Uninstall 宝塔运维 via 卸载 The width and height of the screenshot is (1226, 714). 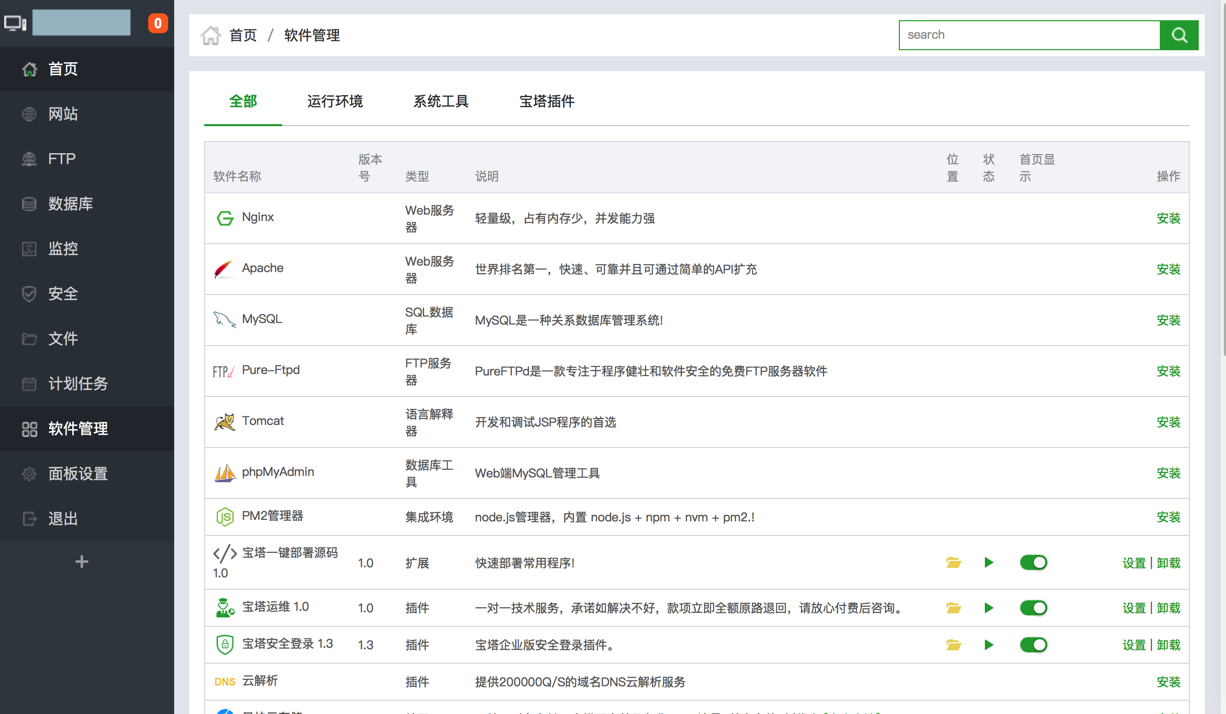pos(1168,608)
